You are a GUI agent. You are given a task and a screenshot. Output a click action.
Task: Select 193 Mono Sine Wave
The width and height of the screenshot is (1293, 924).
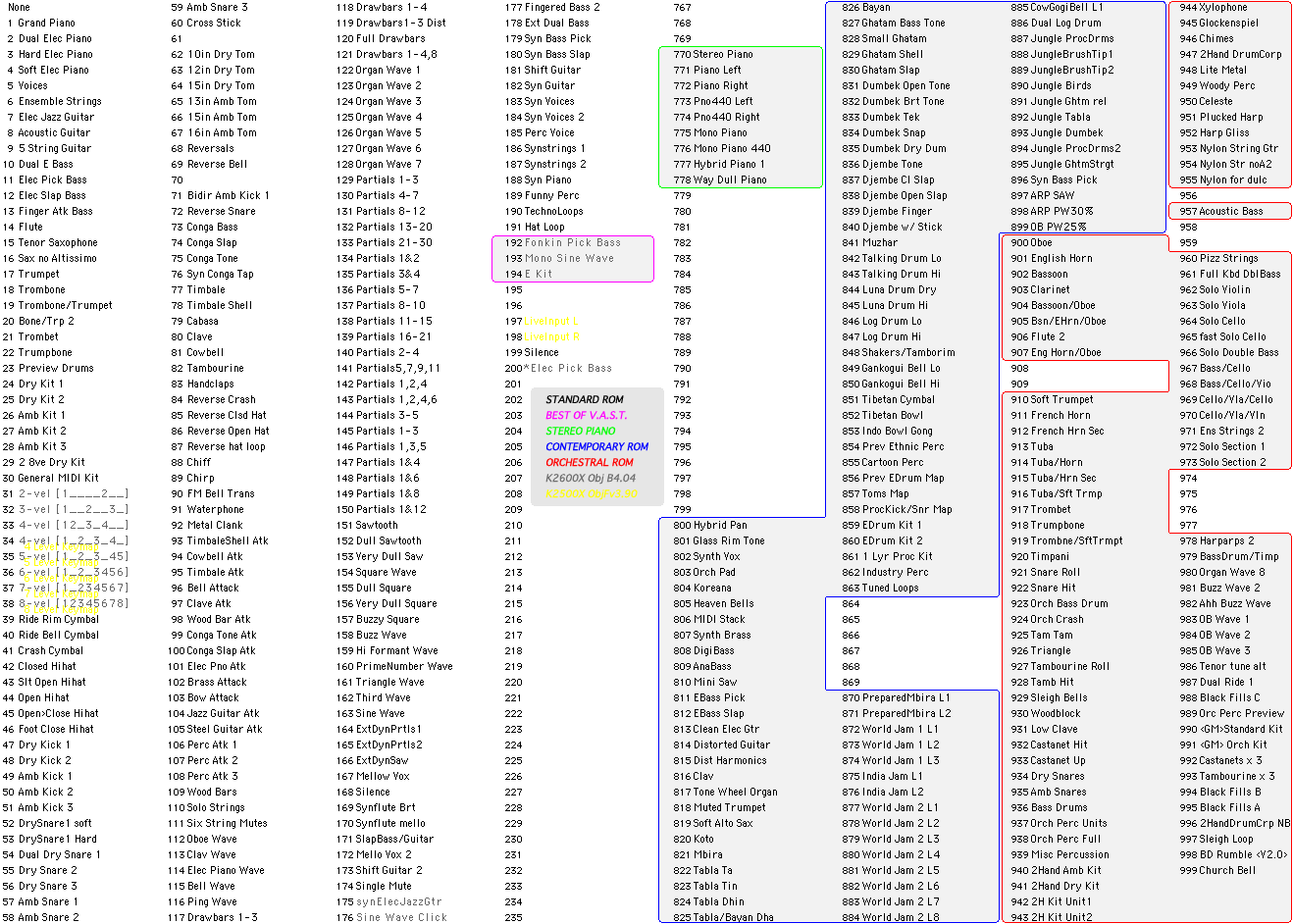click(x=559, y=258)
